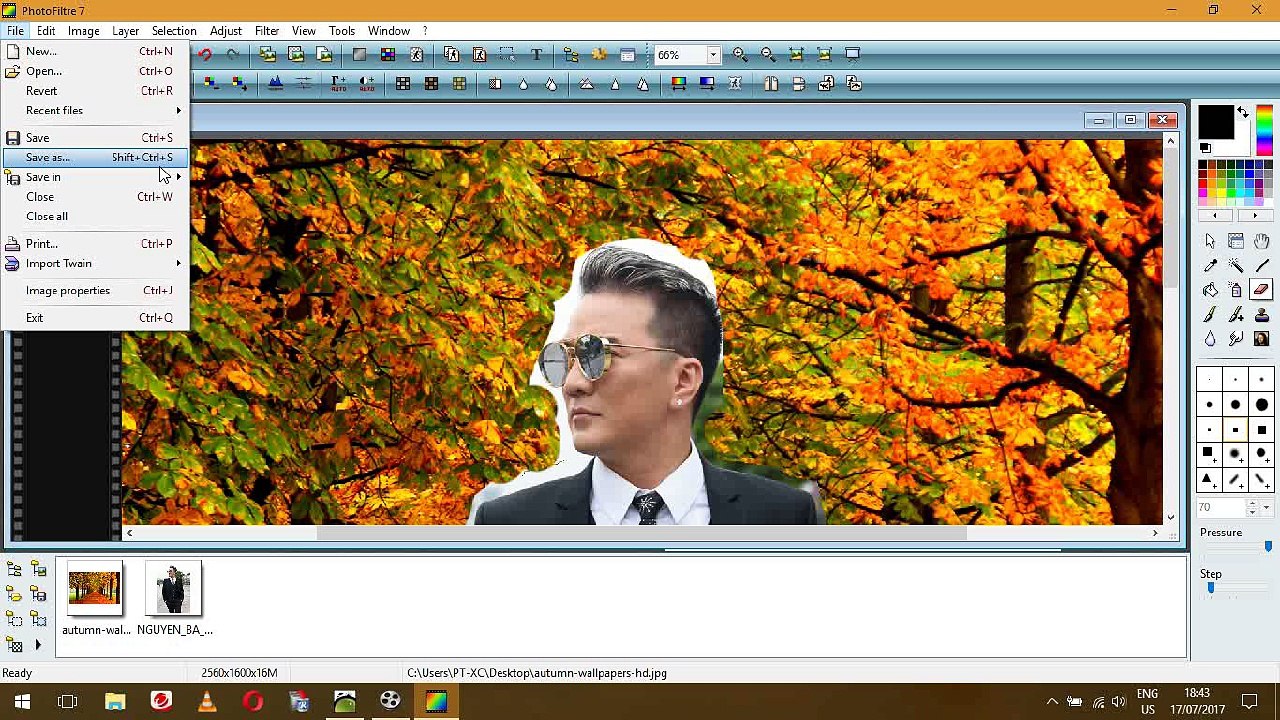Select the Blur drop tool

(x=1210, y=339)
